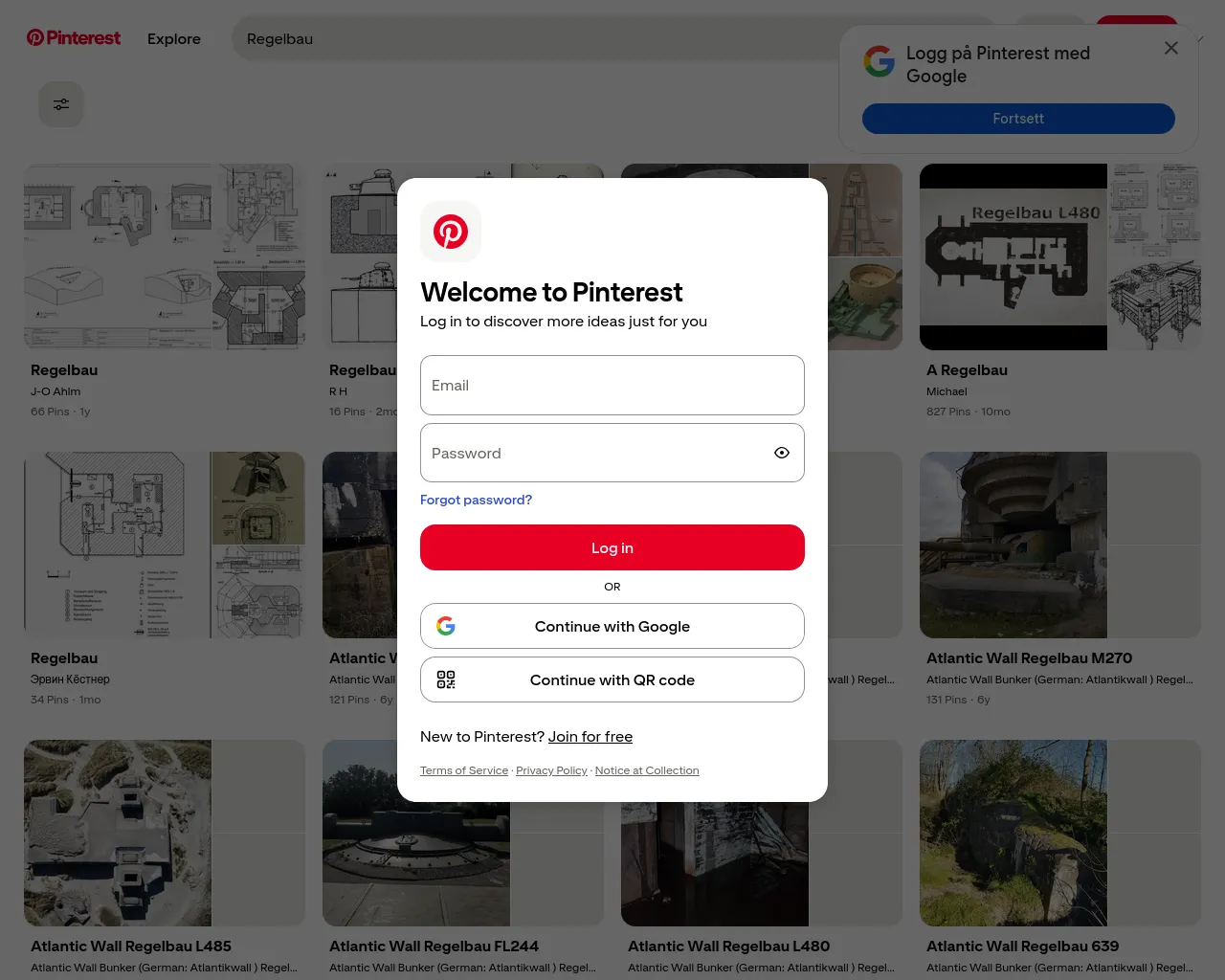The height and width of the screenshot is (980, 1225).
Task: Open the search filters icon button
Action: [61, 104]
